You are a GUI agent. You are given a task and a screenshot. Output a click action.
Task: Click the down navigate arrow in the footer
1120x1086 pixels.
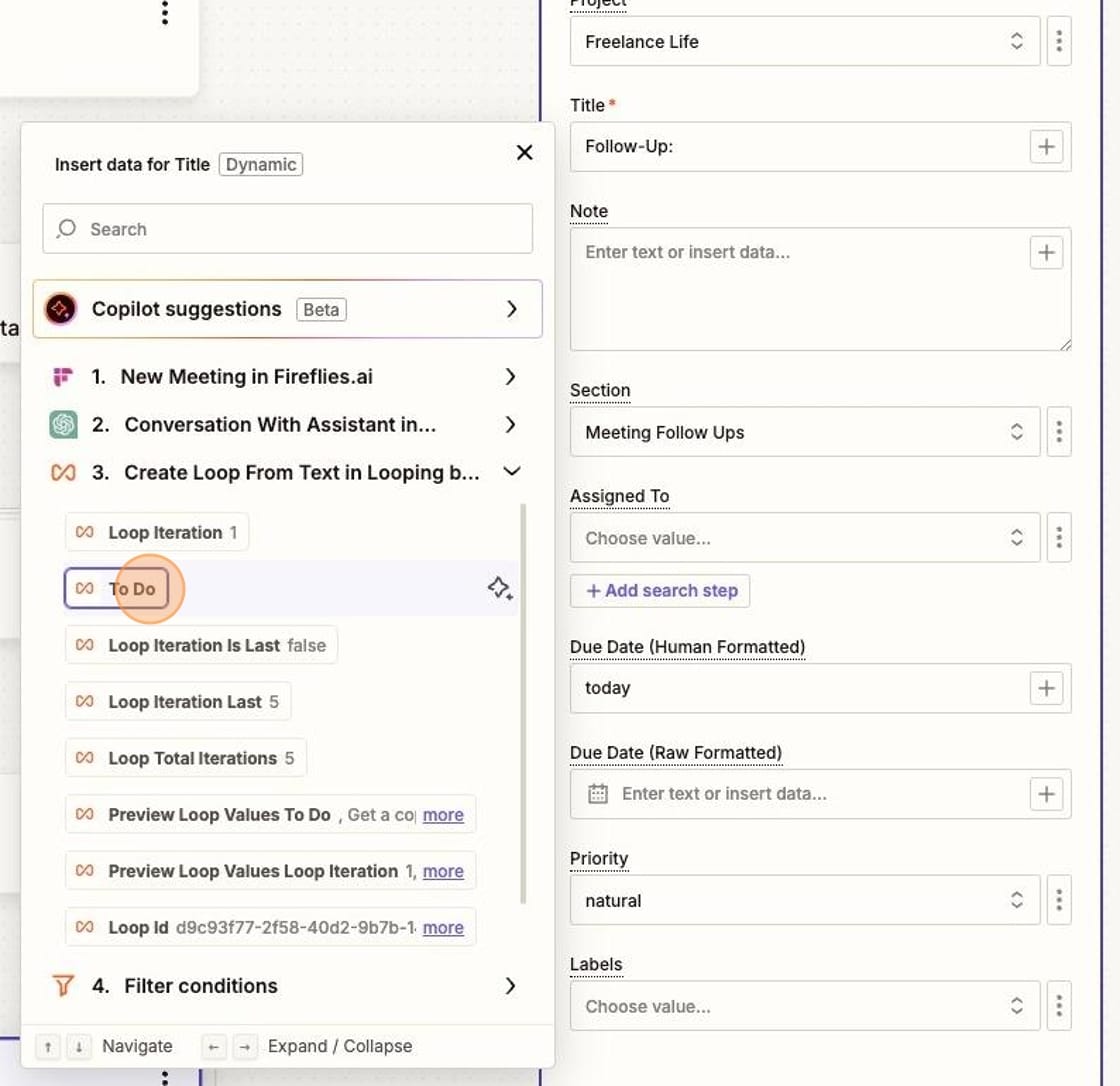point(79,1046)
